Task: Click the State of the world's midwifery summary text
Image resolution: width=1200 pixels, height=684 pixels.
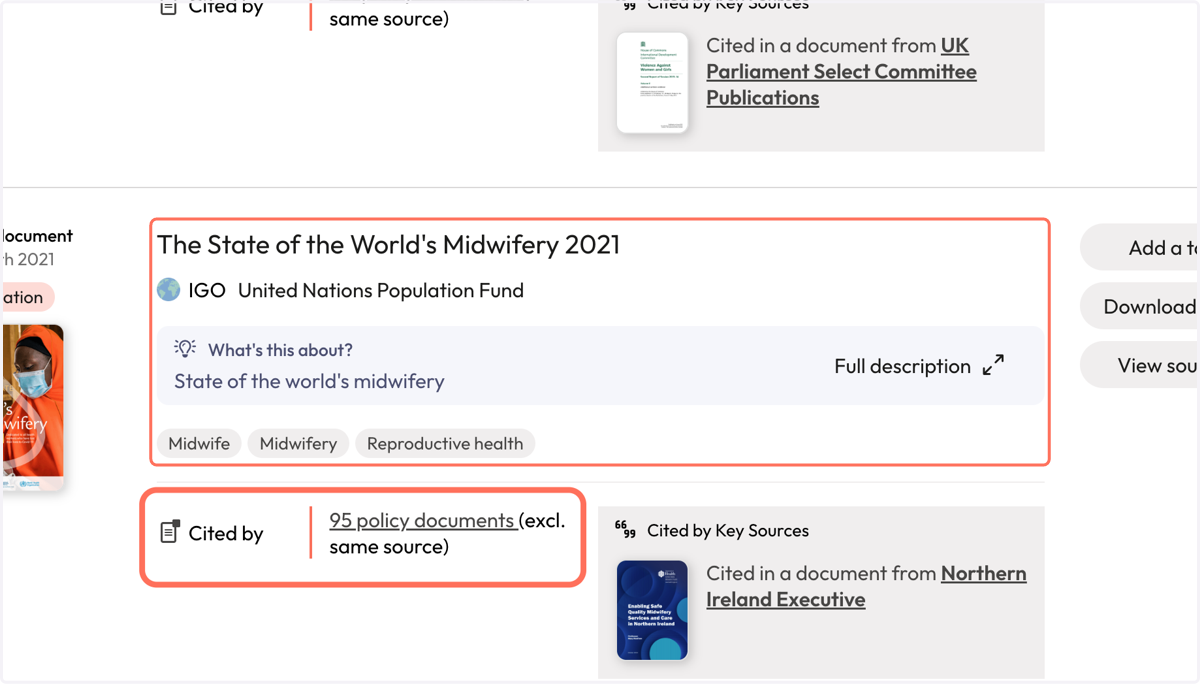Action: (x=309, y=381)
